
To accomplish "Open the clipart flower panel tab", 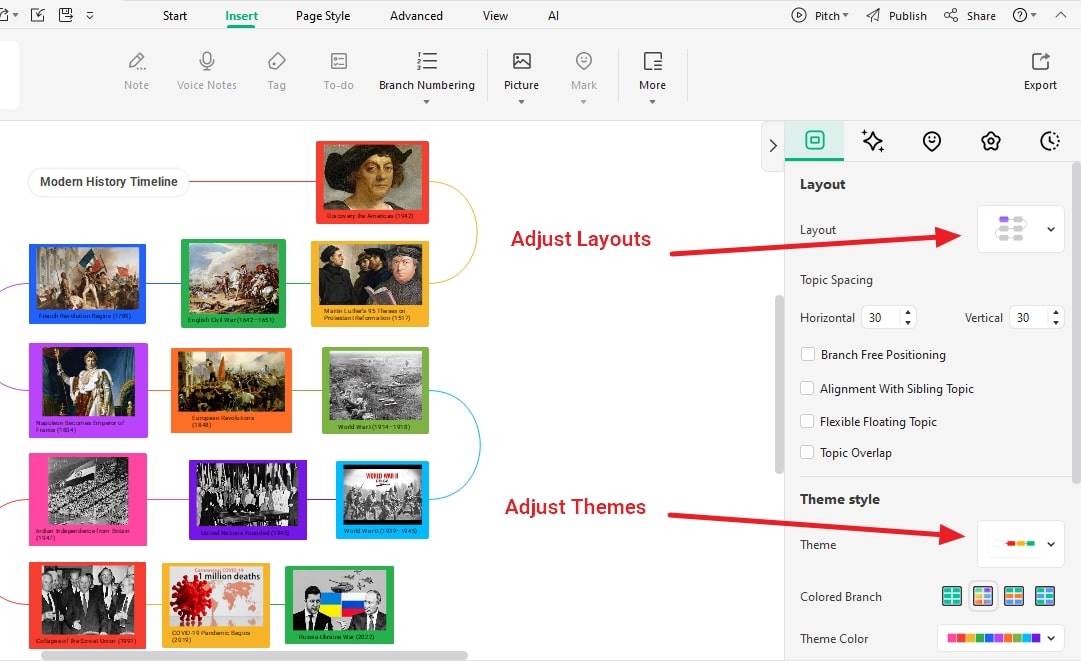I will (x=991, y=141).
